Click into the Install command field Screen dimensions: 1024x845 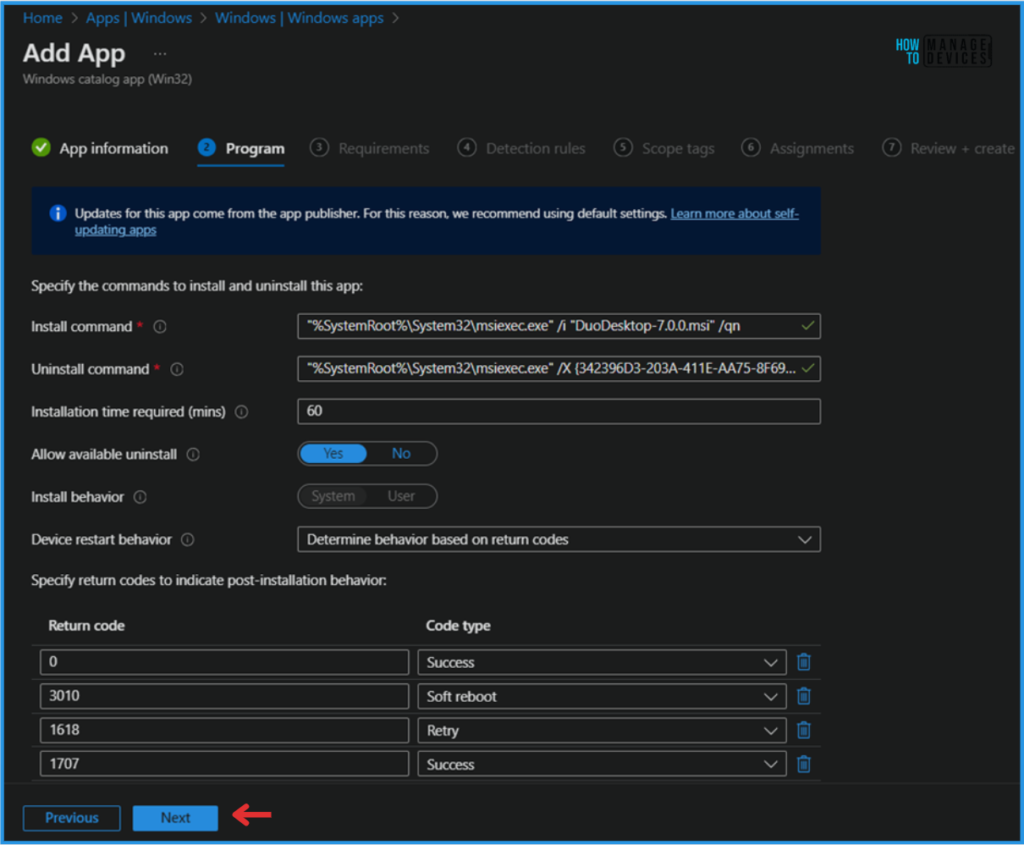click(x=559, y=326)
